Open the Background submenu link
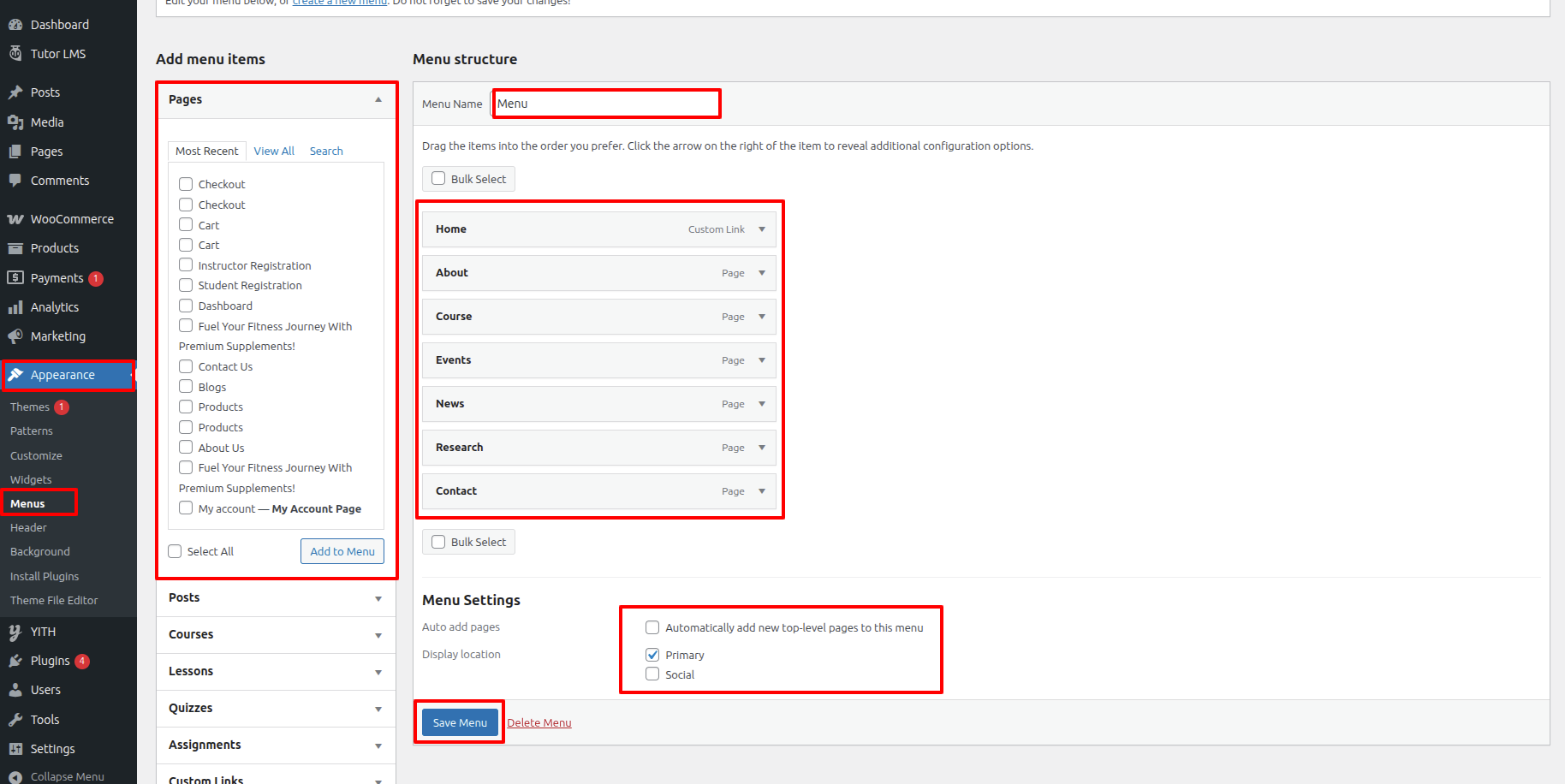This screenshot has height=784, width=1565. click(x=40, y=552)
